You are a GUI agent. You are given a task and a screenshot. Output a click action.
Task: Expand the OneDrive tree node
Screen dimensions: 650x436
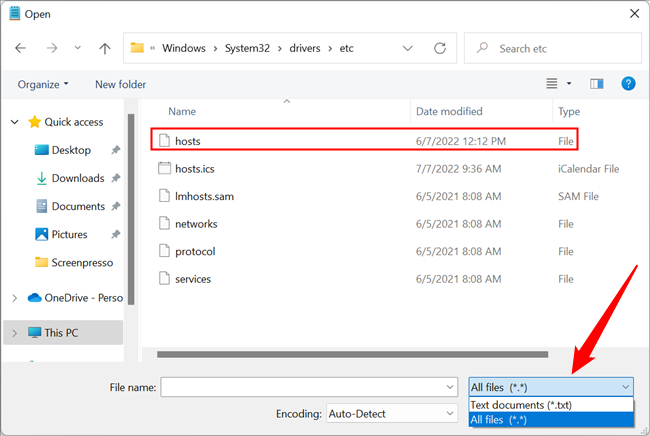click(x=14, y=297)
